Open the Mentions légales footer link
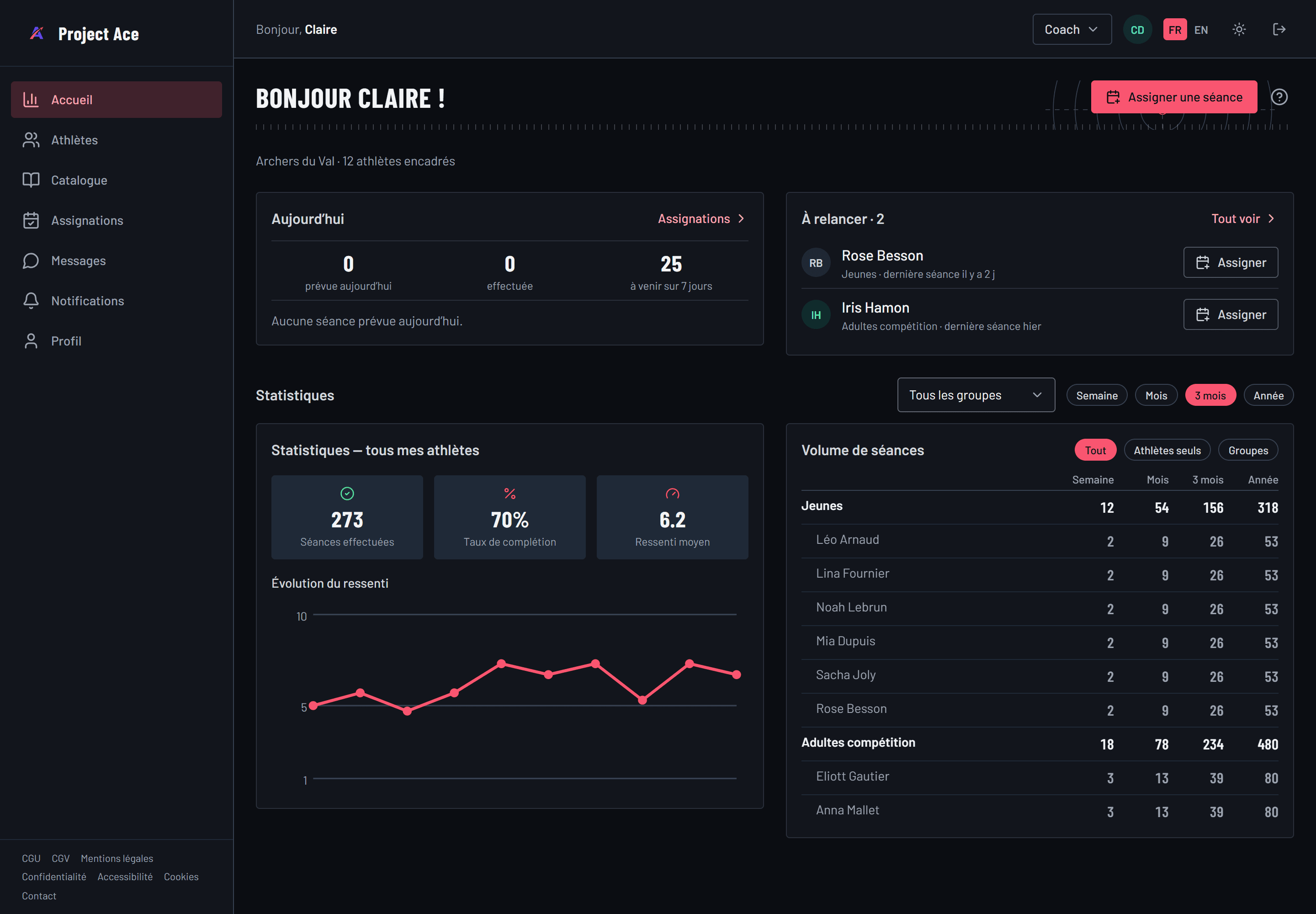This screenshot has width=1316, height=914. tap(117, 858)
